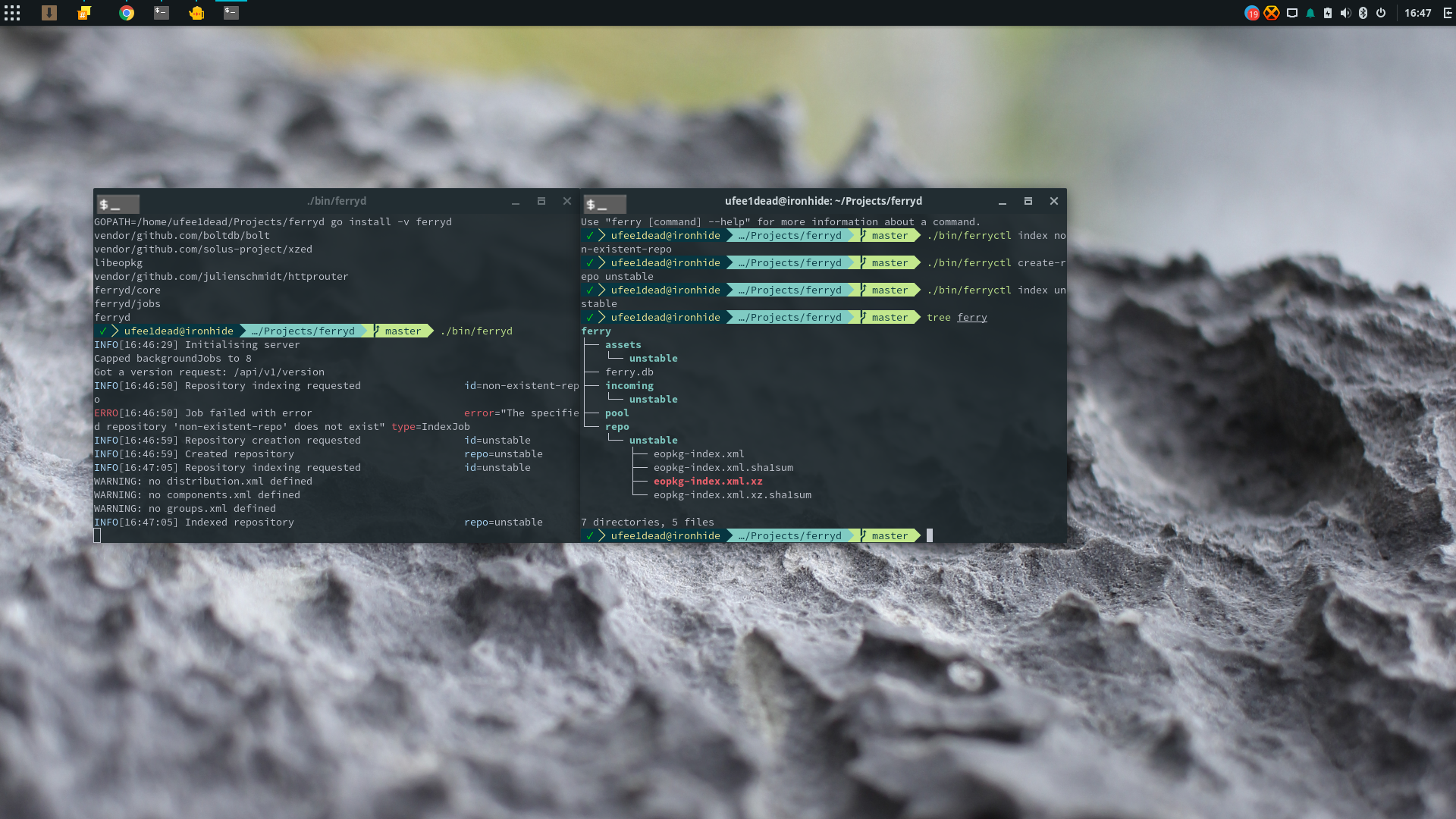Open the green notifications bell
Image resolution: width=1456 pixels, height=819 pixels.
click(1310, 13)
